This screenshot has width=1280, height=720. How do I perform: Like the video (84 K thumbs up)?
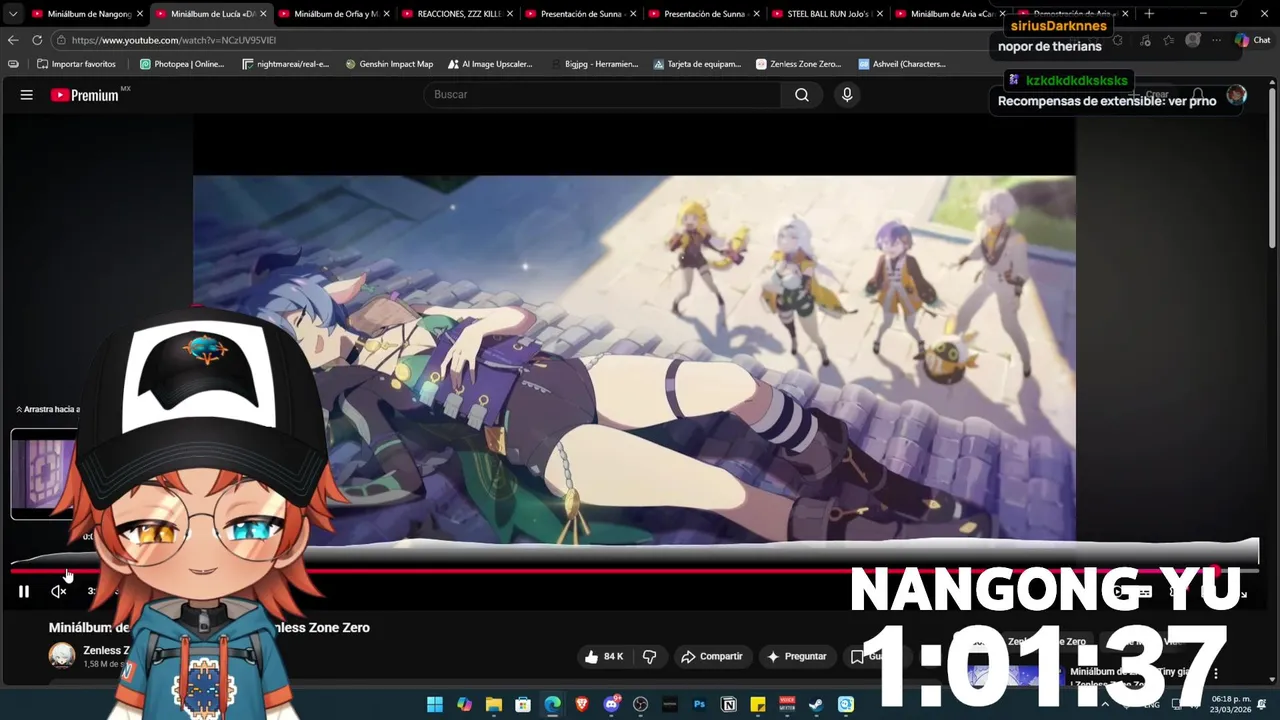(604, 656)
